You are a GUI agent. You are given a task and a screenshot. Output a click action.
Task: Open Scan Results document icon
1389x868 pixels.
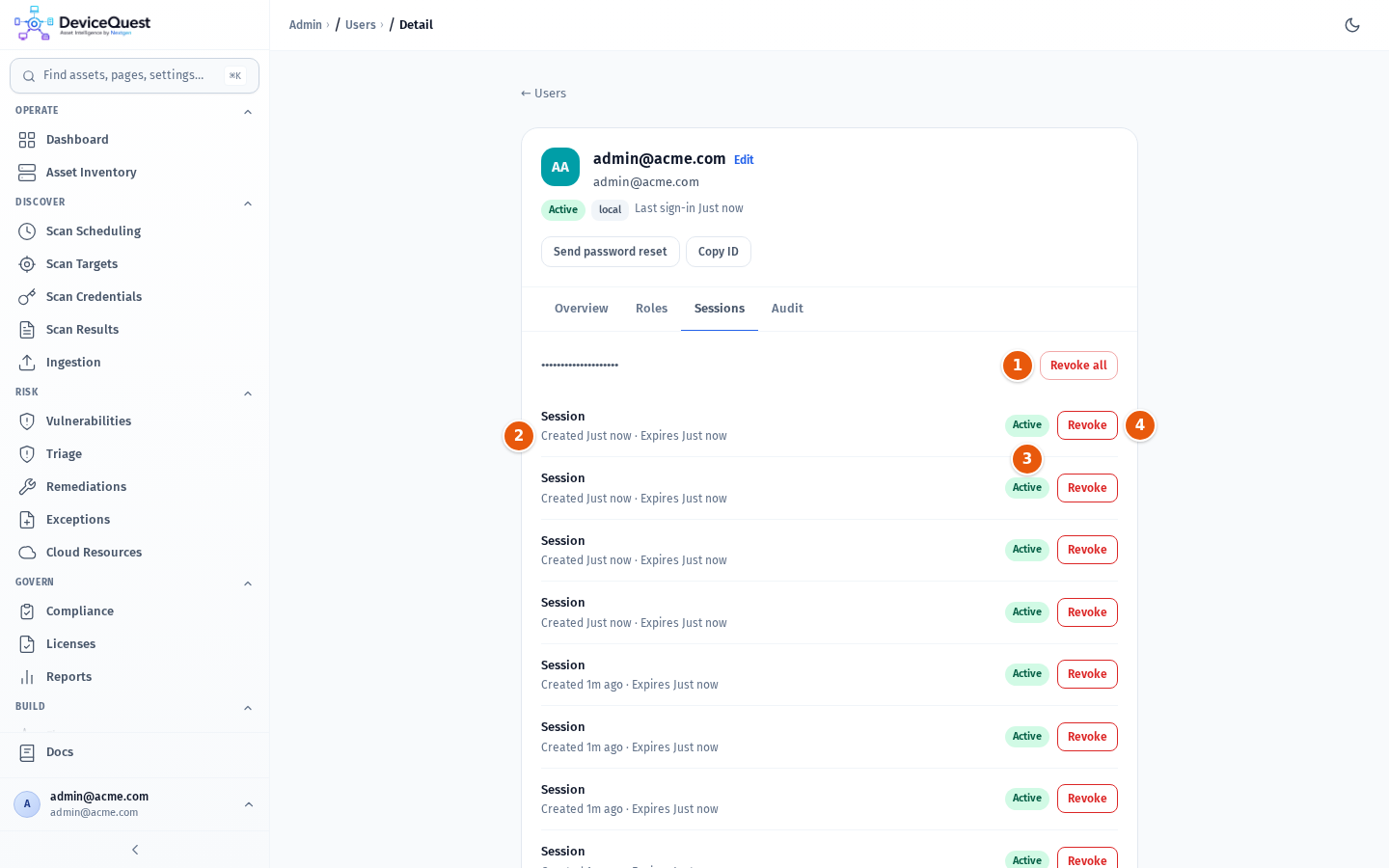[x=27, y=330]
